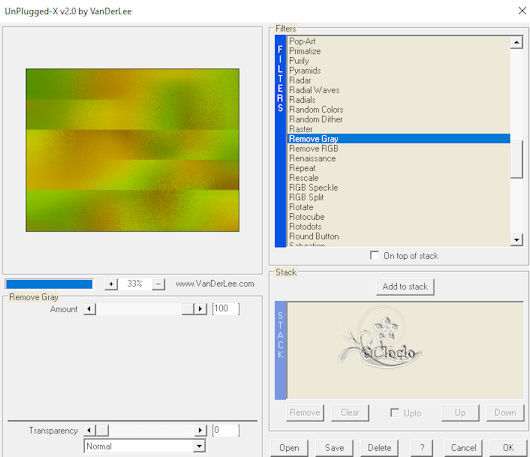Visit www.VanDerLee.com link

215,284
